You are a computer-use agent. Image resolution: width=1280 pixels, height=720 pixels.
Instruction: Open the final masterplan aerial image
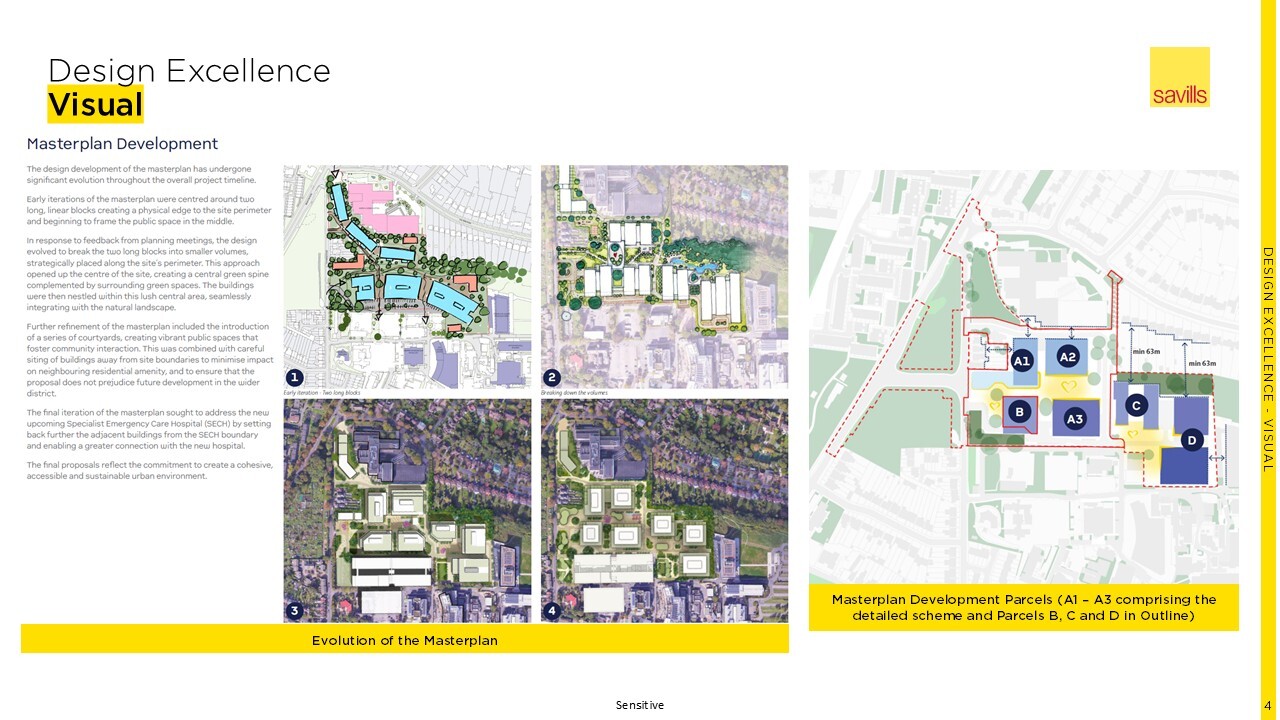(664, 510)
